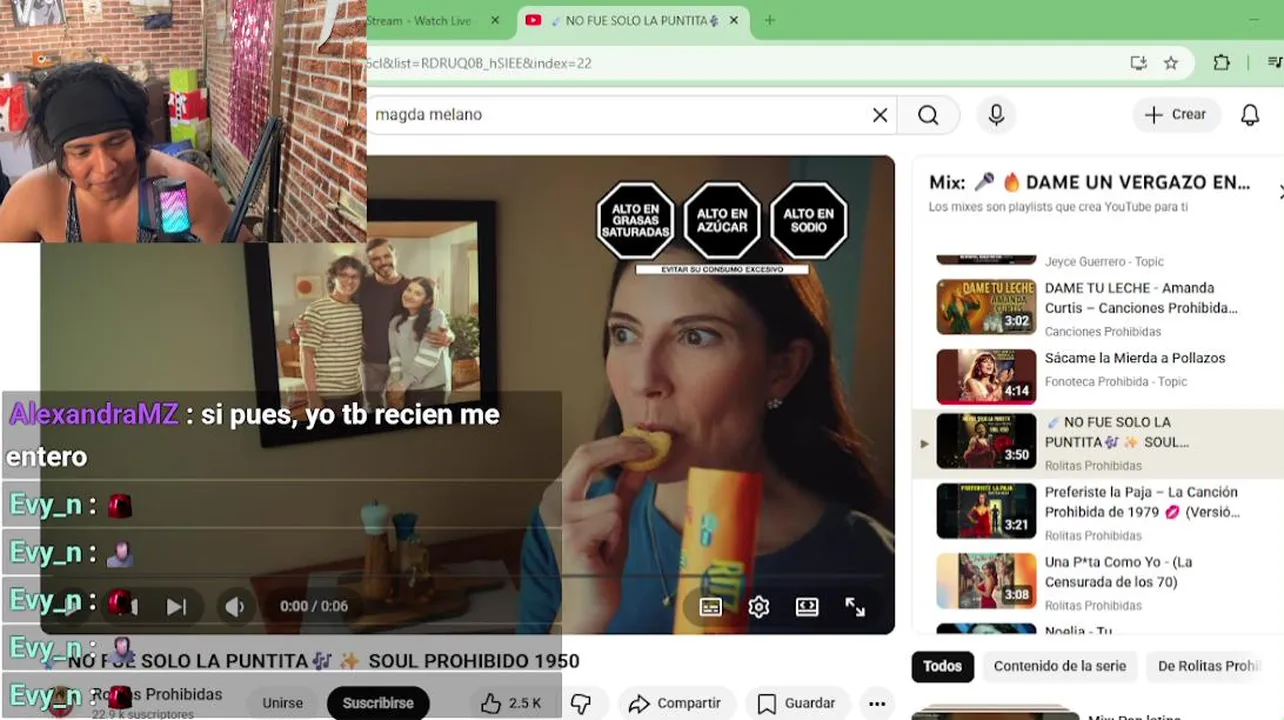Select the NO FUE SOLO LA PUNTITA tab
This screenshot has height=720, width=1284.
(x=633, y=20)
